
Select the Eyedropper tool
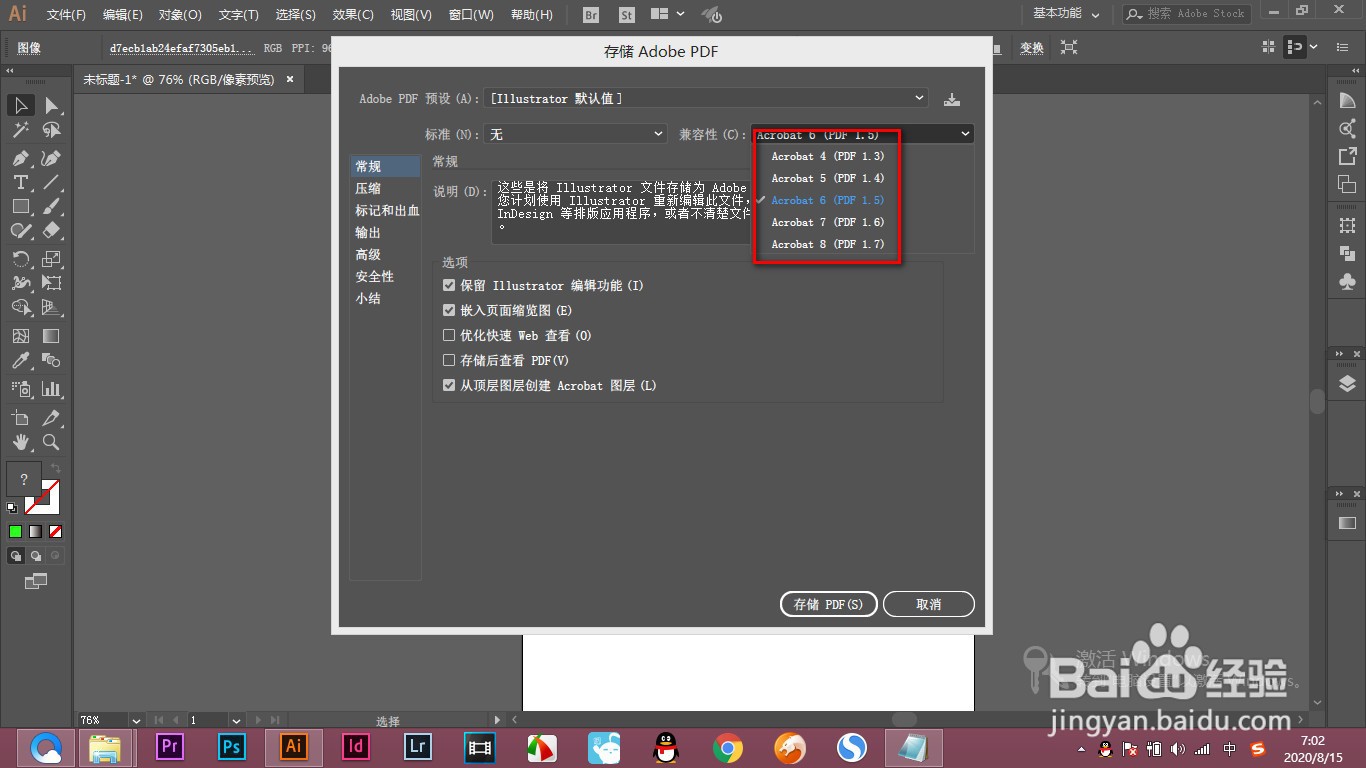pos(21,360)
